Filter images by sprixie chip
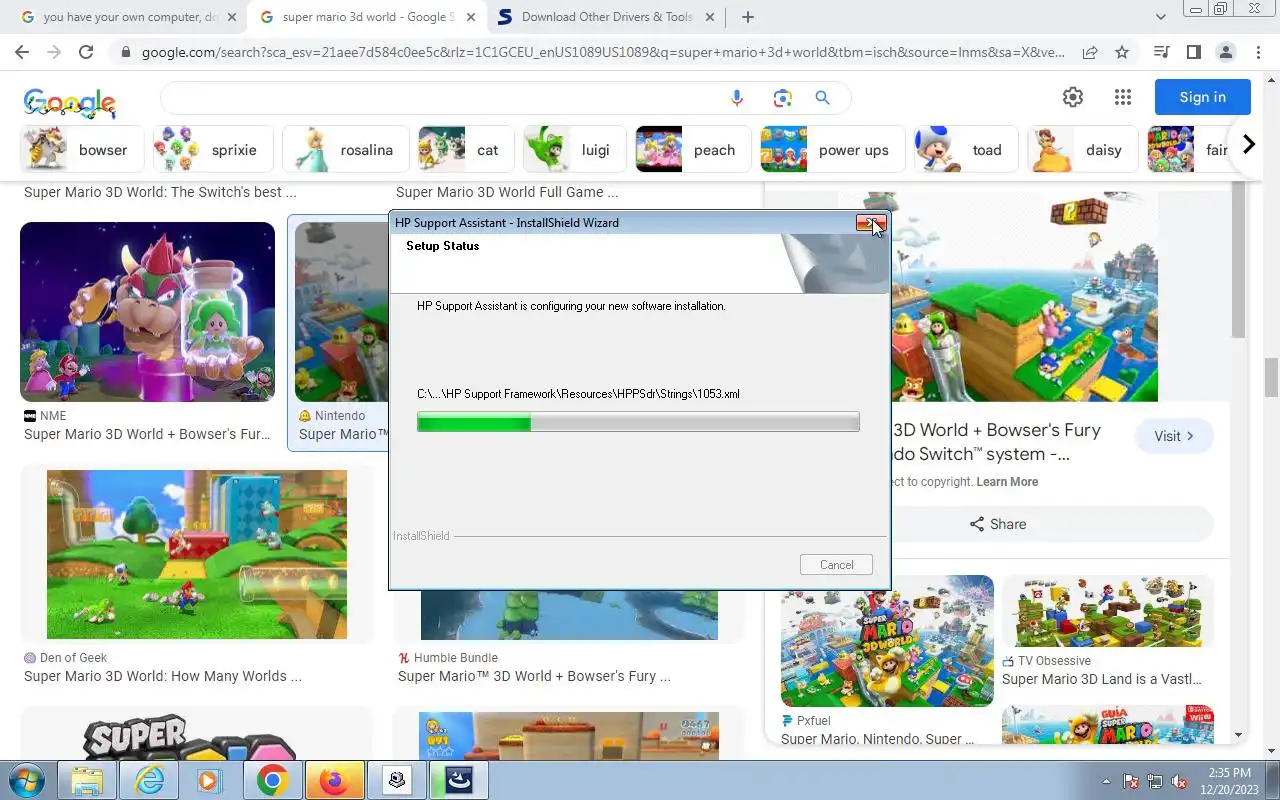 tap(212, 150)
